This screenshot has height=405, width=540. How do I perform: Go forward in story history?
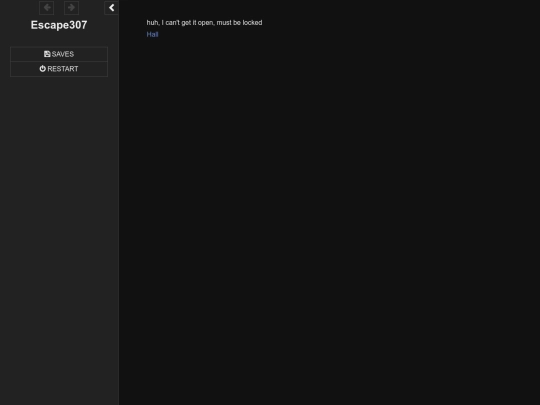pyautogui.click(x=71, y=8)
